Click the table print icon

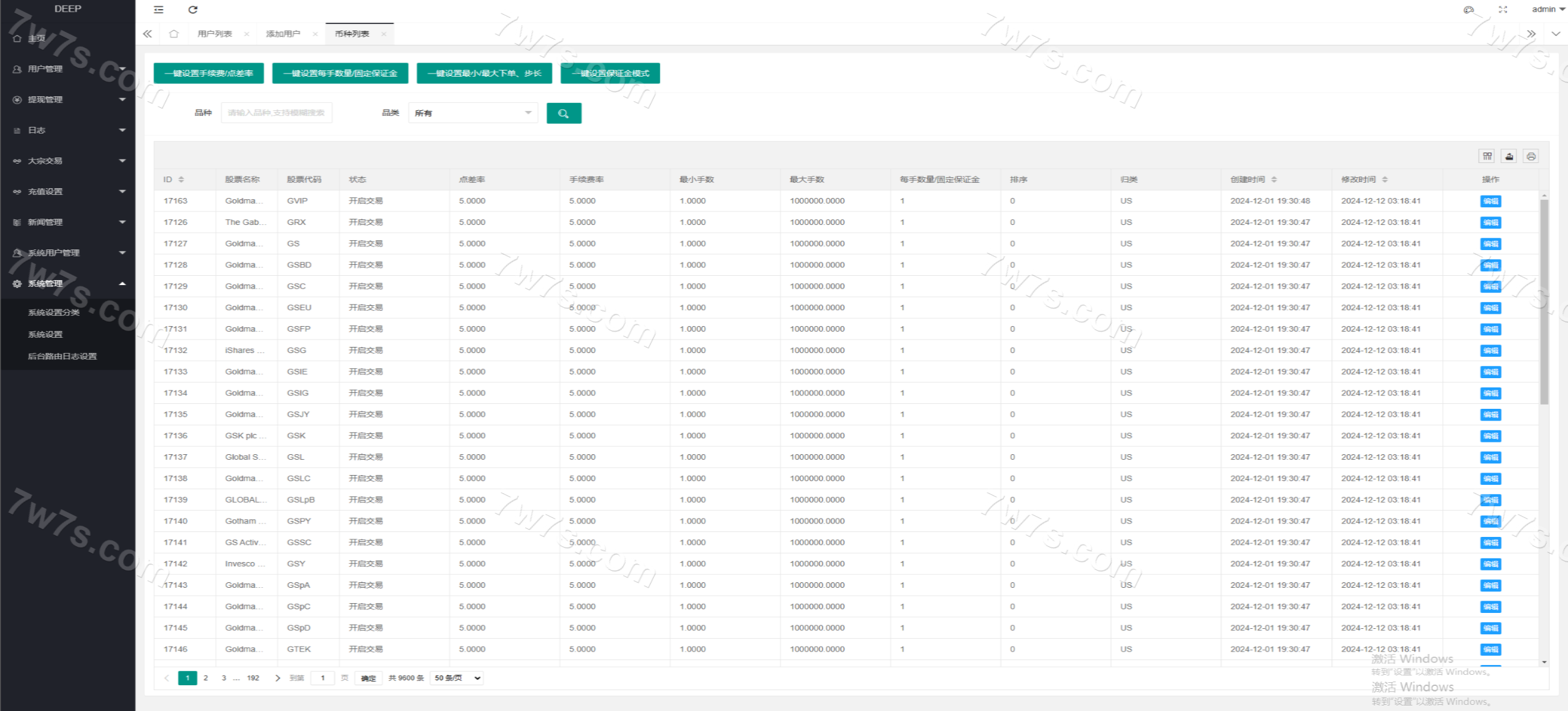pos(1531,156)
